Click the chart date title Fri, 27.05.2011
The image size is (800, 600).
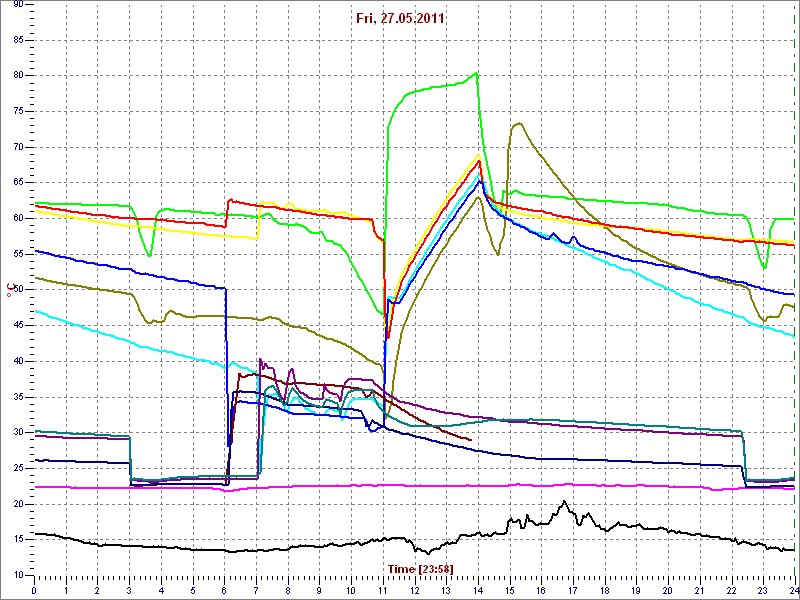click(x=400, y=19)
